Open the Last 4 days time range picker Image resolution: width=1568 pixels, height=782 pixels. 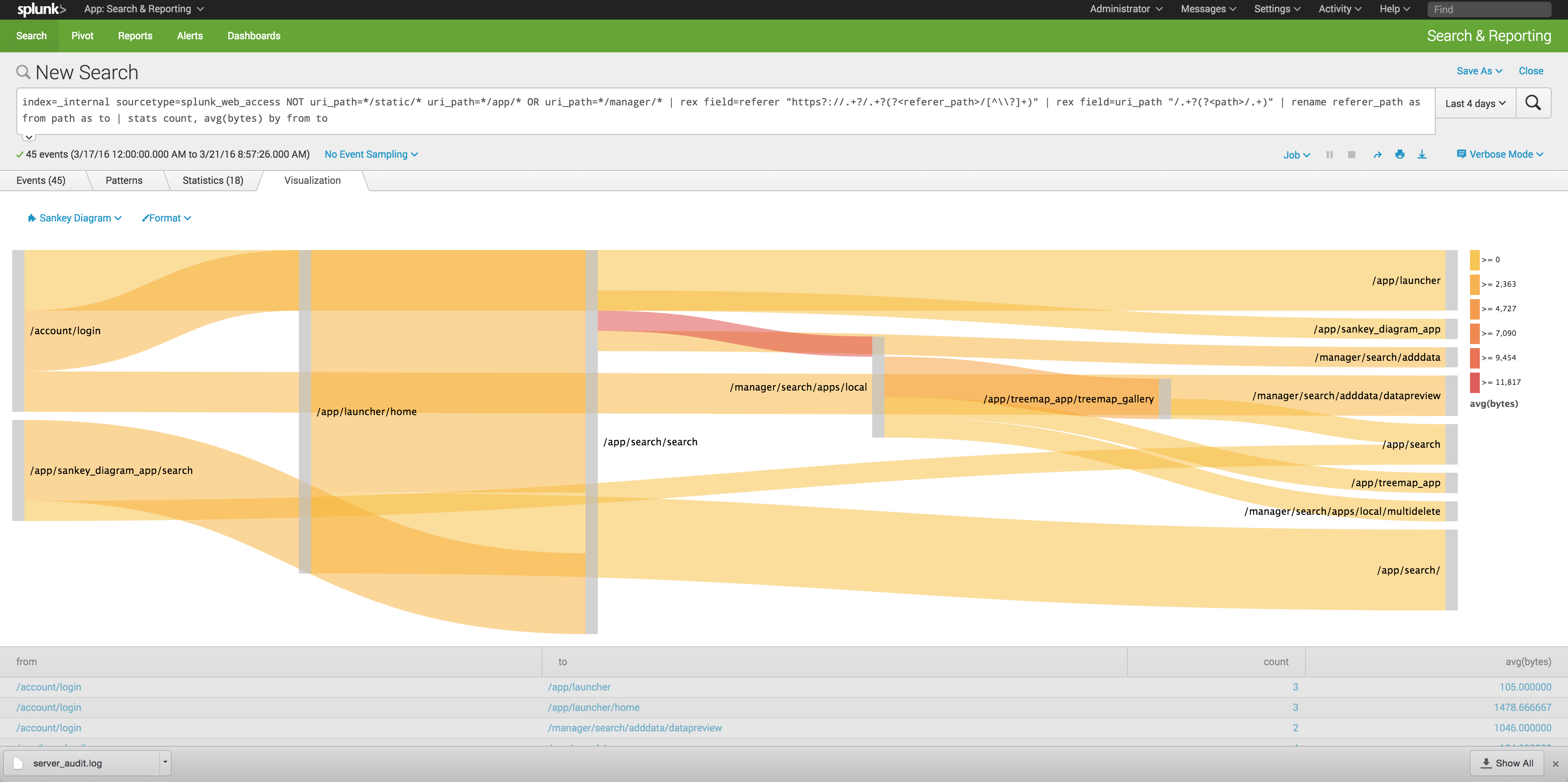[x=1474, y=103]
